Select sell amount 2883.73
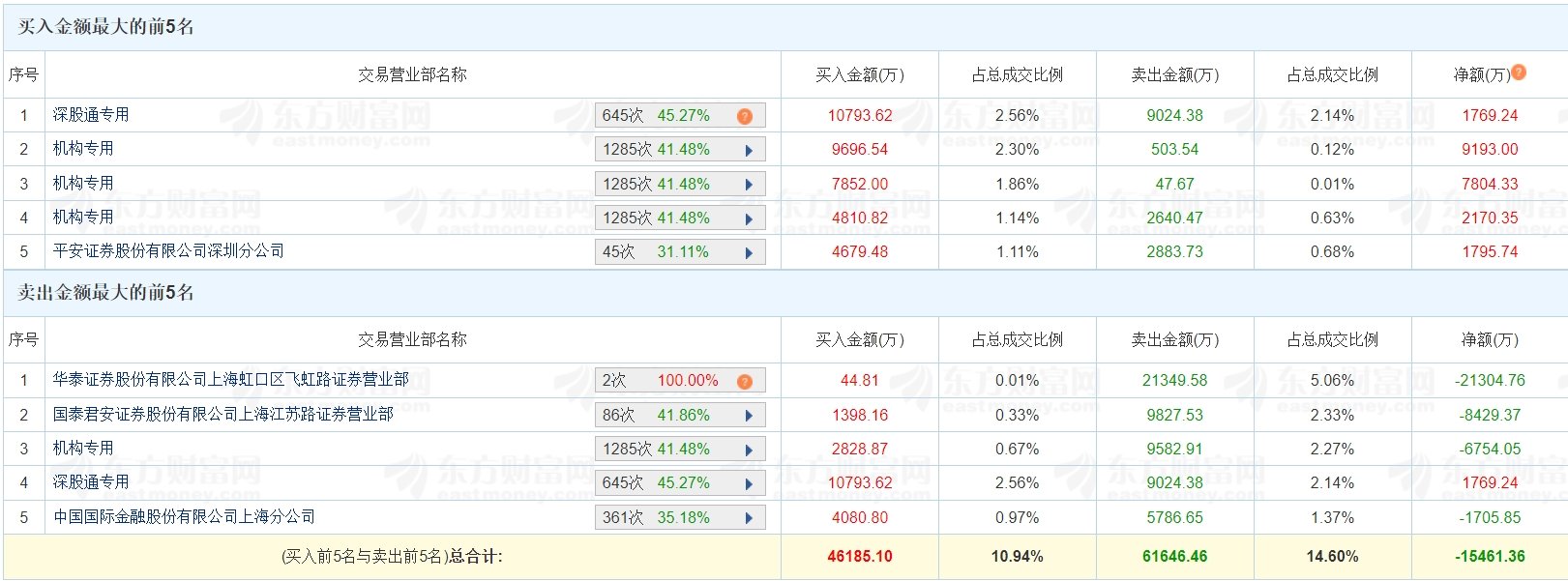This screenshot has height=581, width=1568. [x=1175, y=252]
